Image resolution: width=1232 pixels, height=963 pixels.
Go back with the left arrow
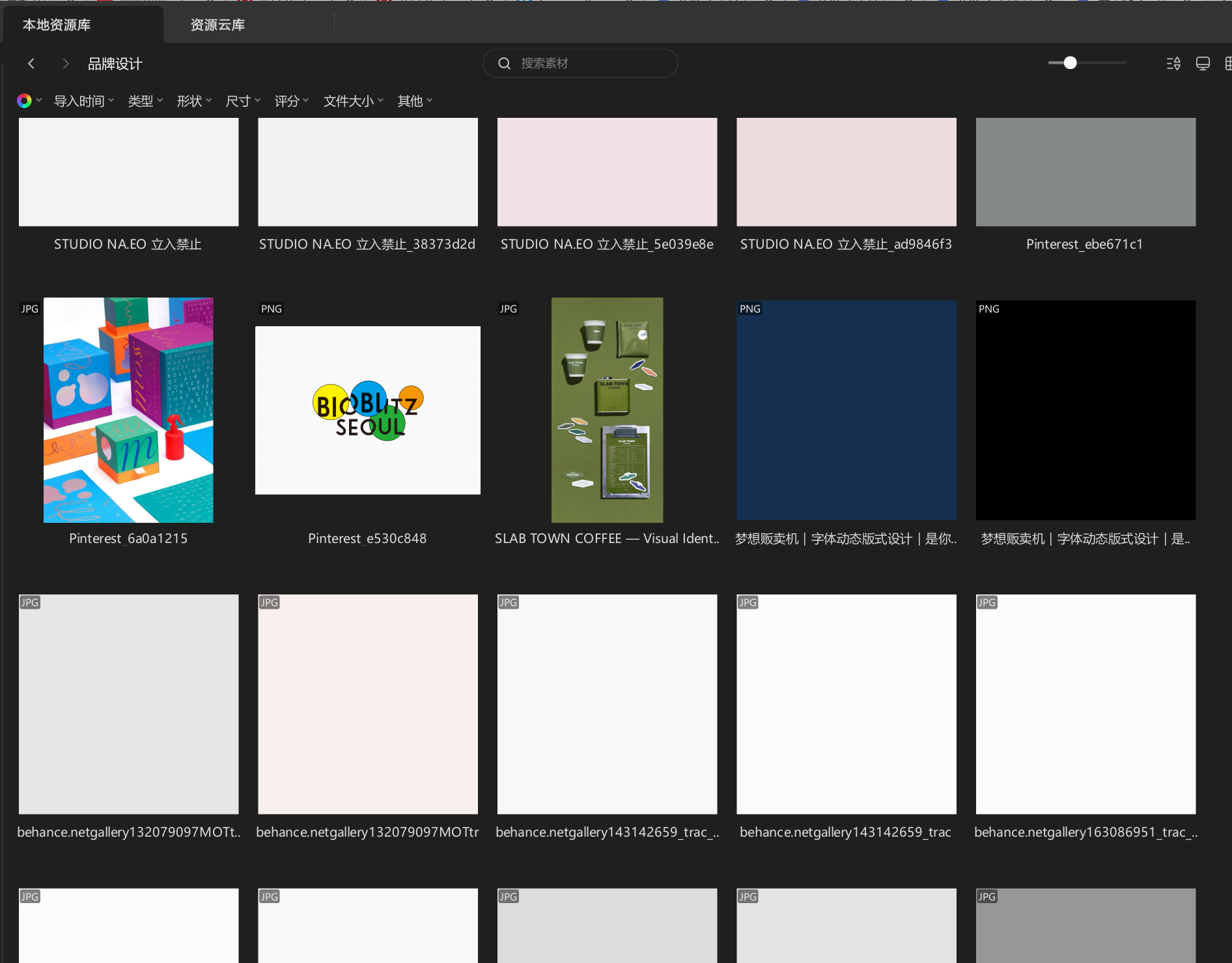pos(31,63)
